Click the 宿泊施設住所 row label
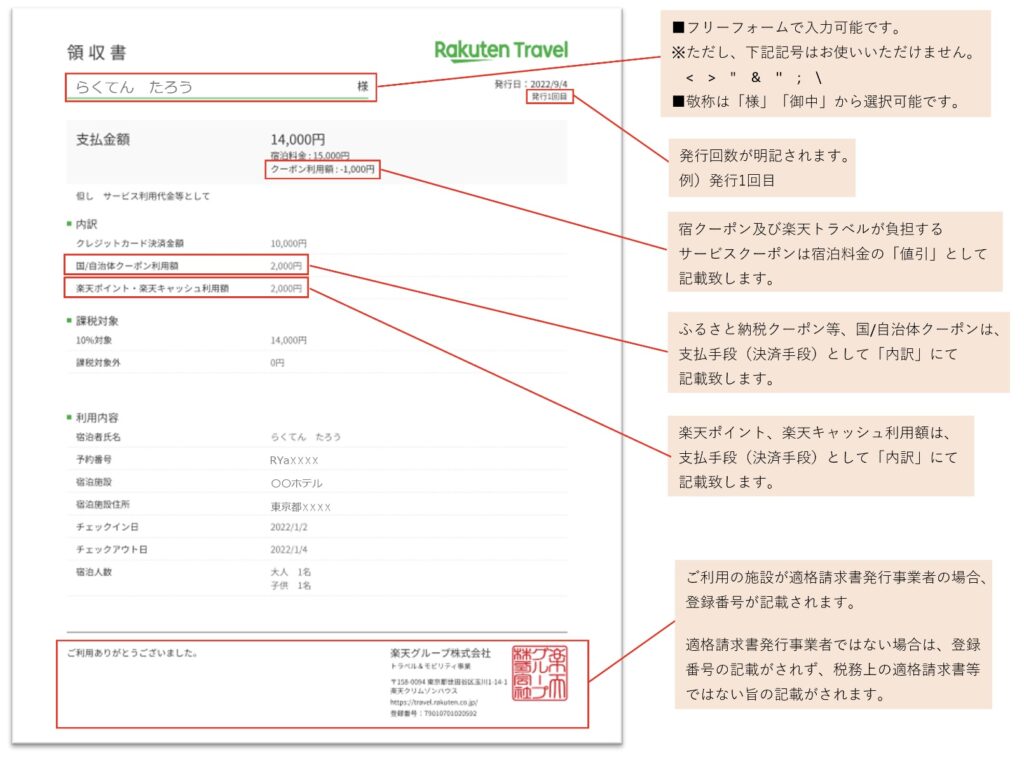The image size is (1024, 757). click(x=103, y=504)
